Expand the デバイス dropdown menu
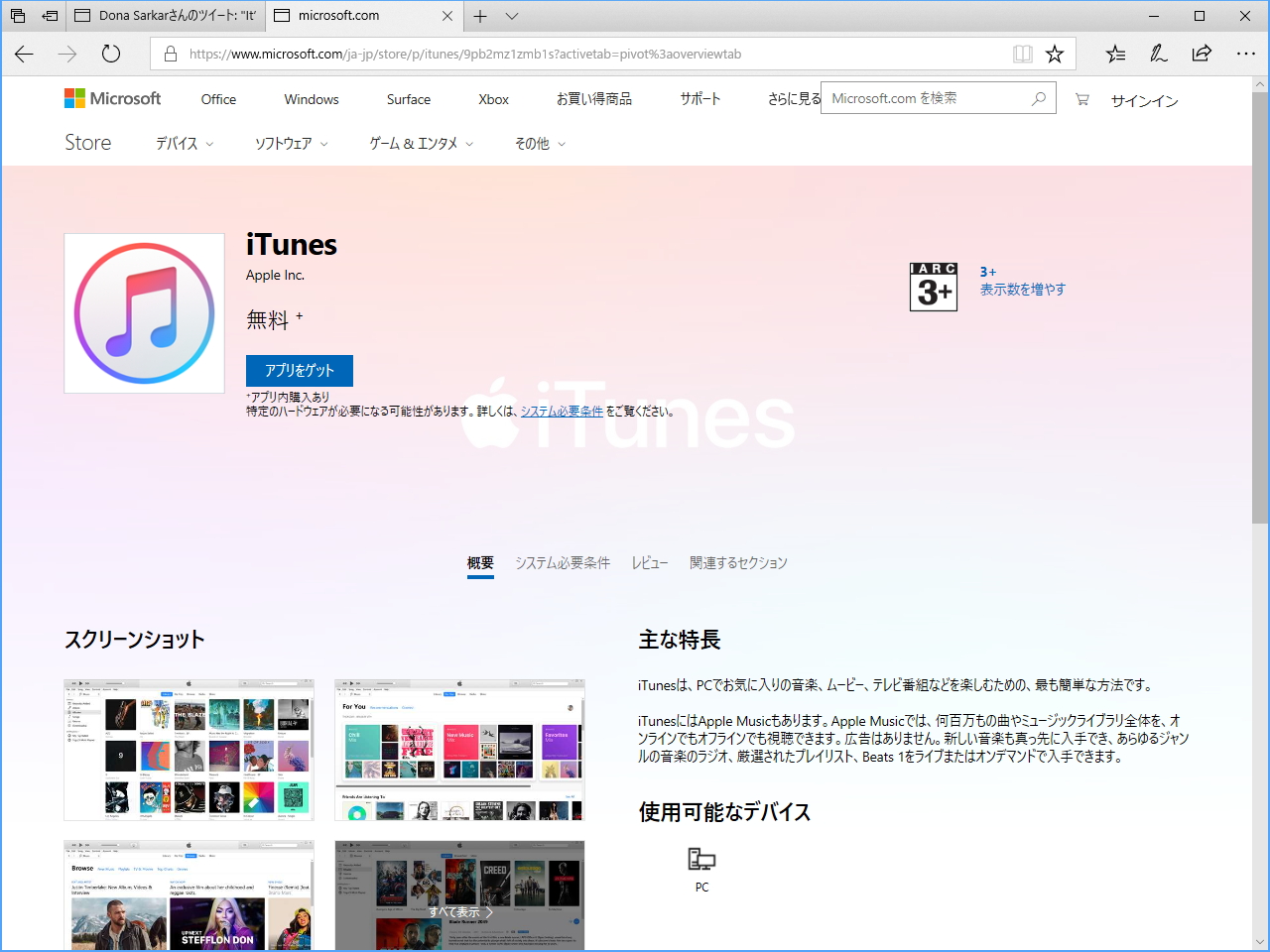 pos(183,143)
